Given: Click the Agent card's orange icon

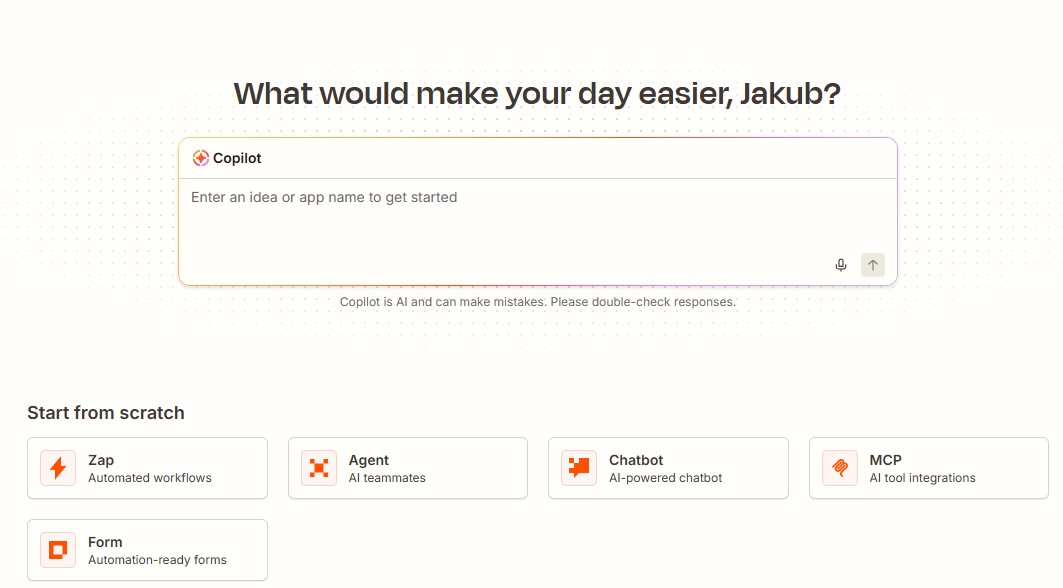Looking at the screenshot, I should [319, 468].
